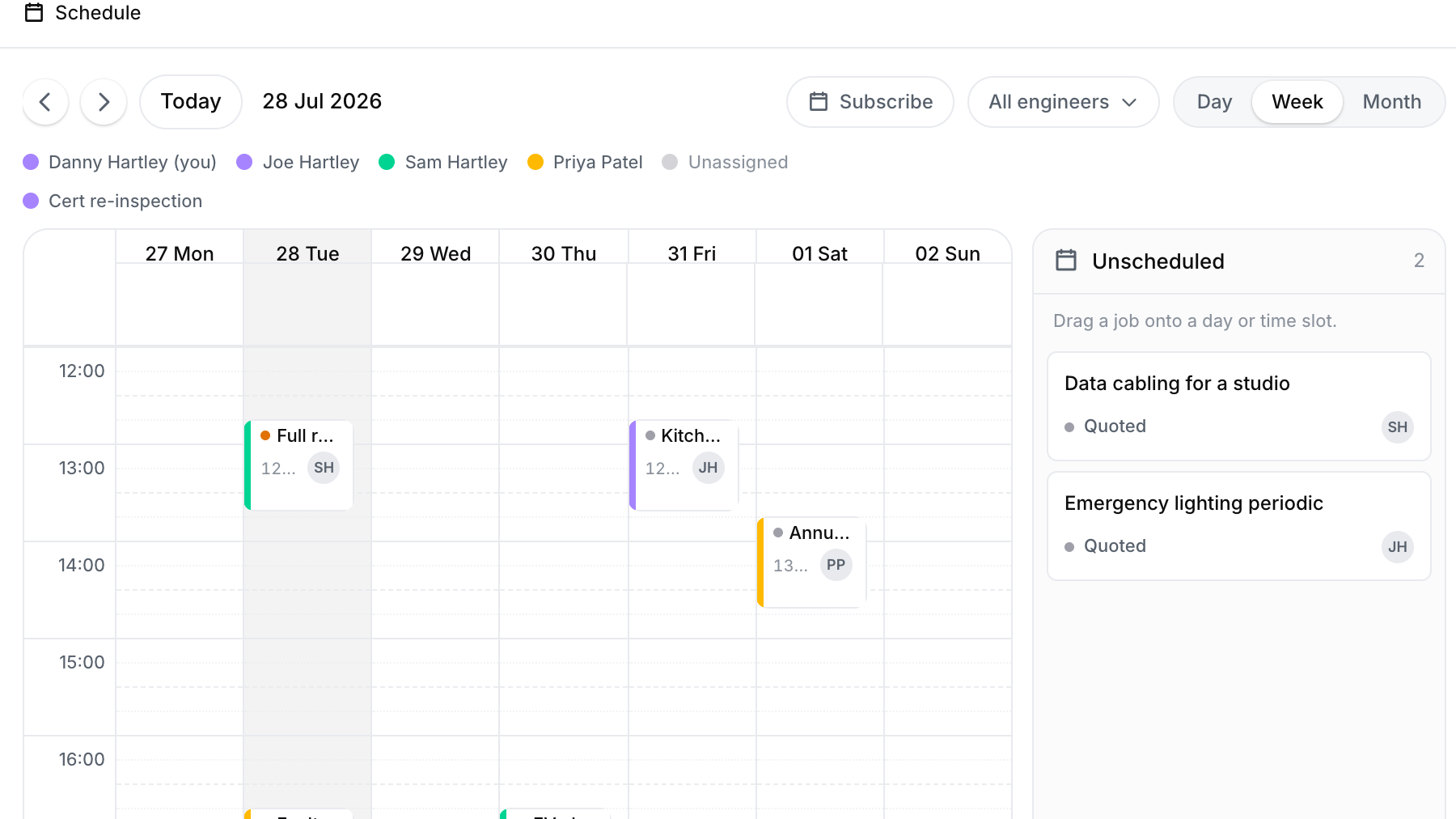The height and width of the screenshot is (819, 1456).
Task: Subscribe to the schedule calendar
Action: [870, 102]
